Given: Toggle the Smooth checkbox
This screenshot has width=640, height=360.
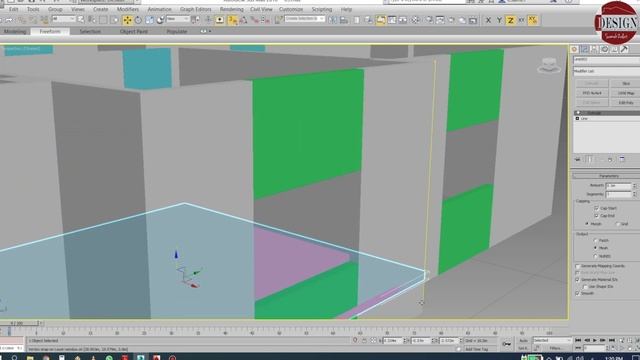Looking at the screenshot, I should pyautogui.click(x=577, y=293).
